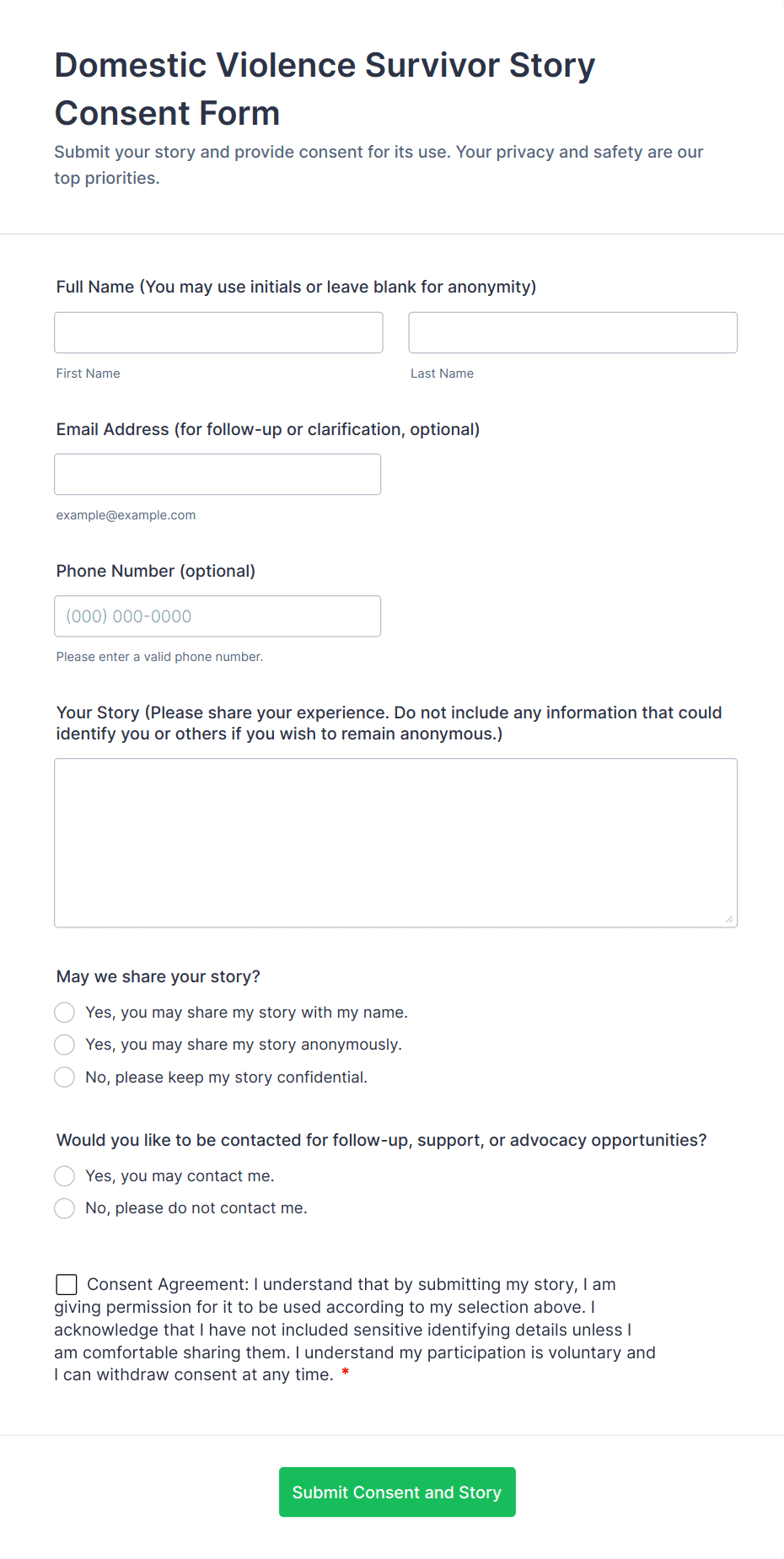Click the story text area resize handle

729,919
